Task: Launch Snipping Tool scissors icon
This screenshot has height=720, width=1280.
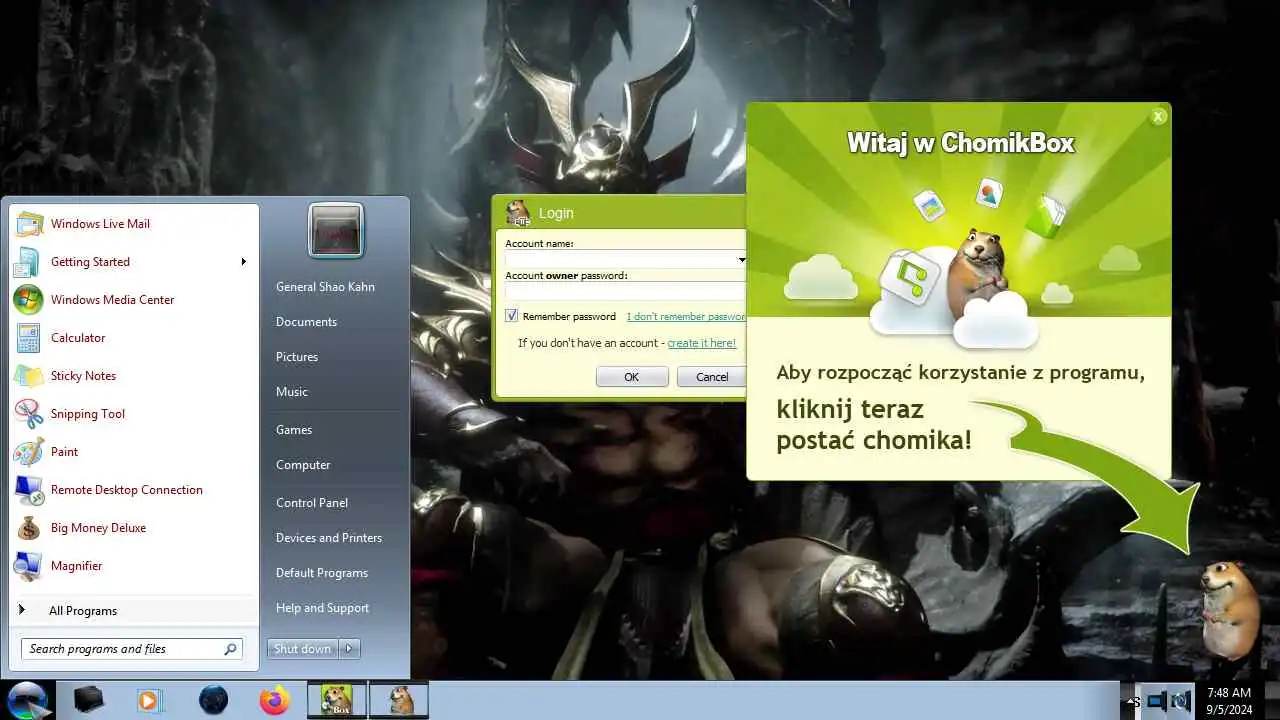Action: coord(28,413)
